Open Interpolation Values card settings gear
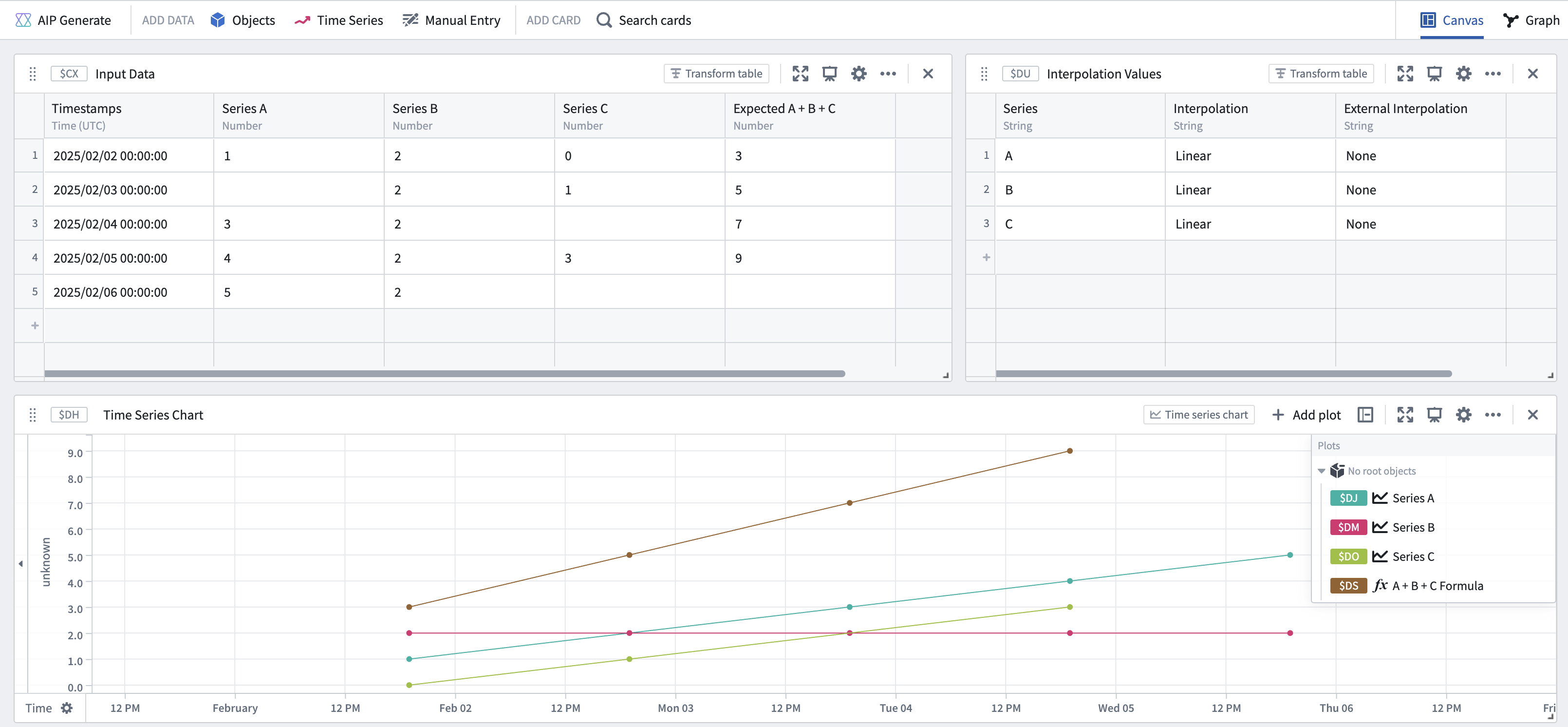The image size is (1568, 727). [1464, 74]
